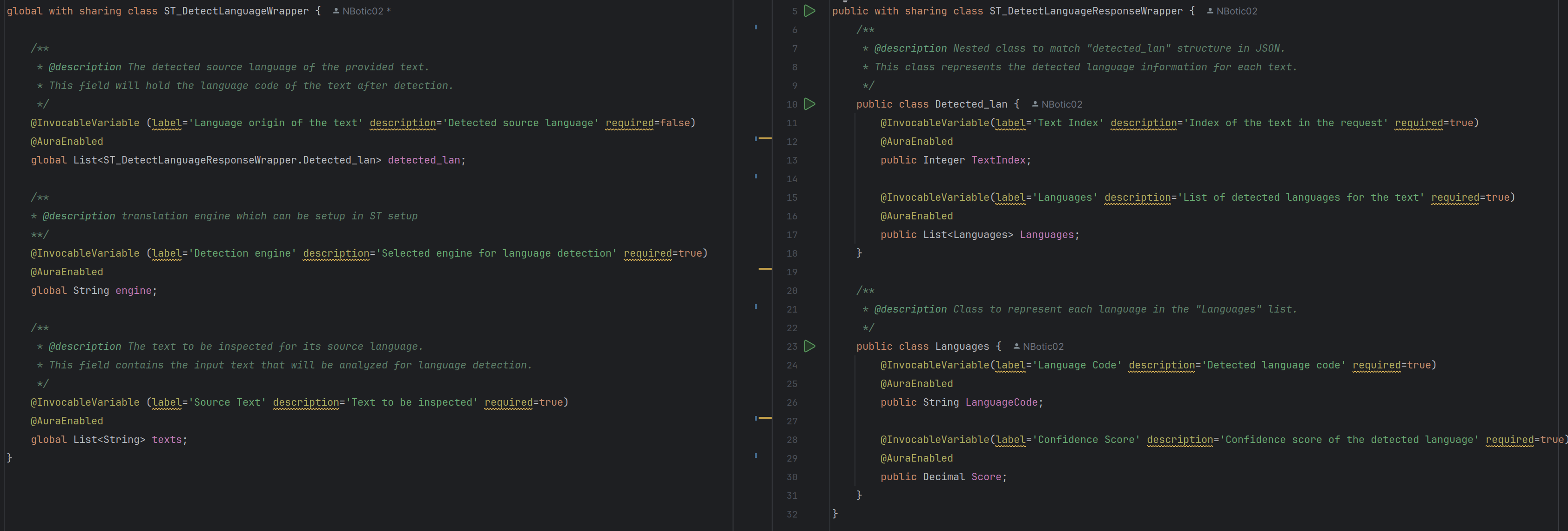Open author hint NBotic02 * on ST_DetectLanguageWrapper
The height and width of the screenshot is (531, 1568).
[x=362, y=11]
